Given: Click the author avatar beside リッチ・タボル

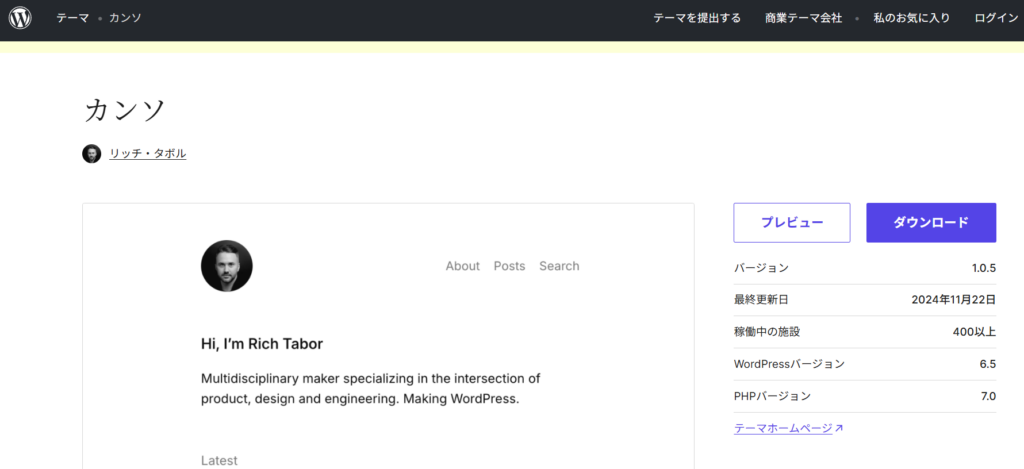Looking at the screenshot, I should [91, 154].
